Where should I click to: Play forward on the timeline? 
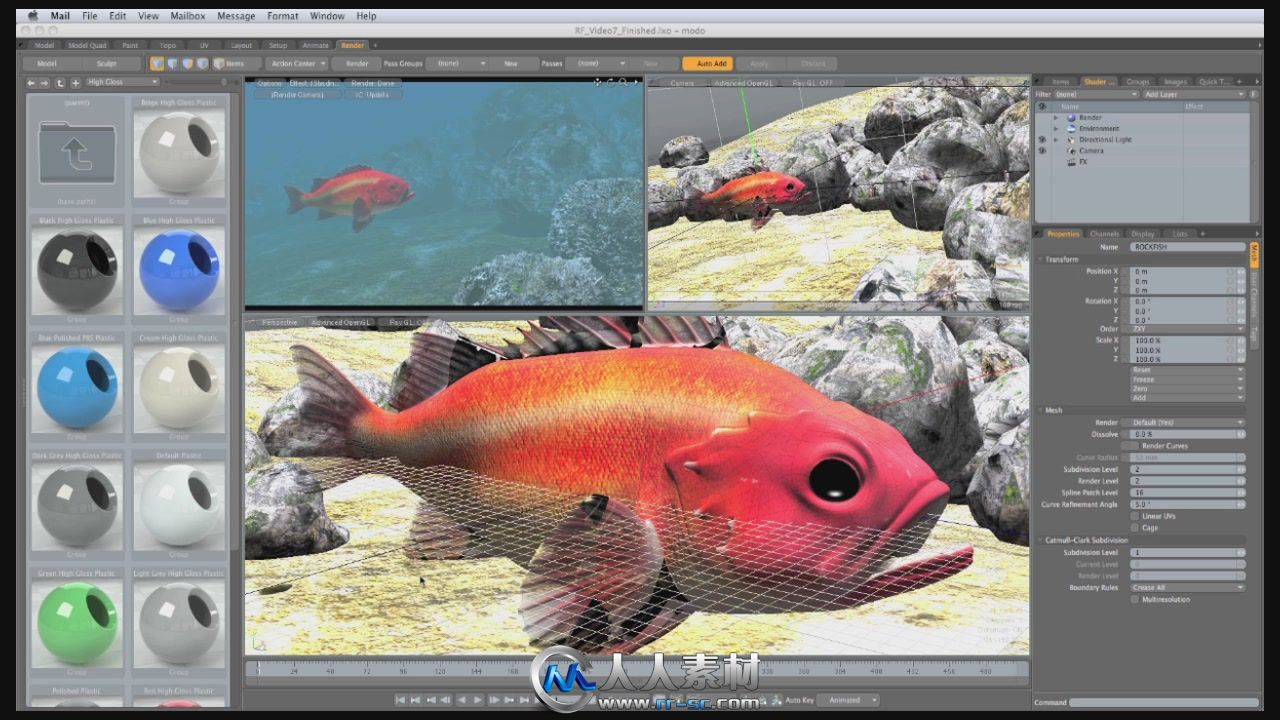tap(478, 700)
